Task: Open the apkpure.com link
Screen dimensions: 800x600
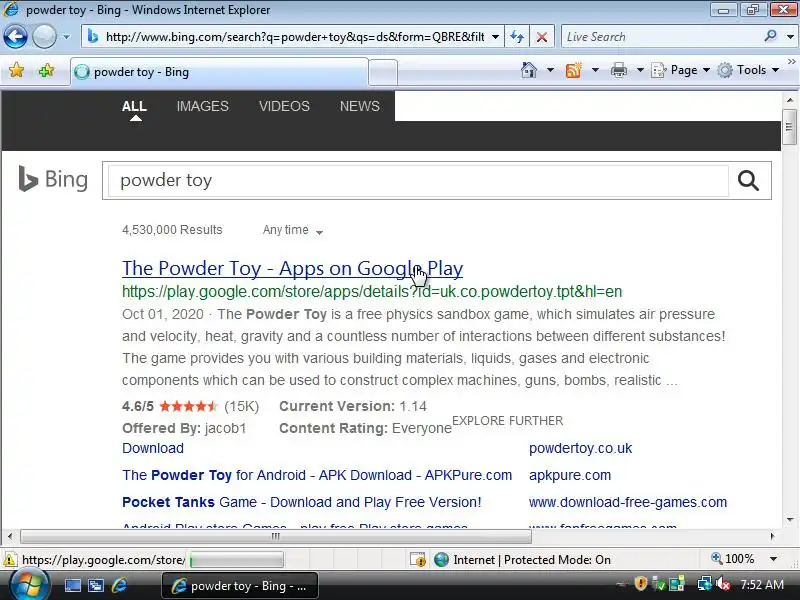Action: coord(570,475)
